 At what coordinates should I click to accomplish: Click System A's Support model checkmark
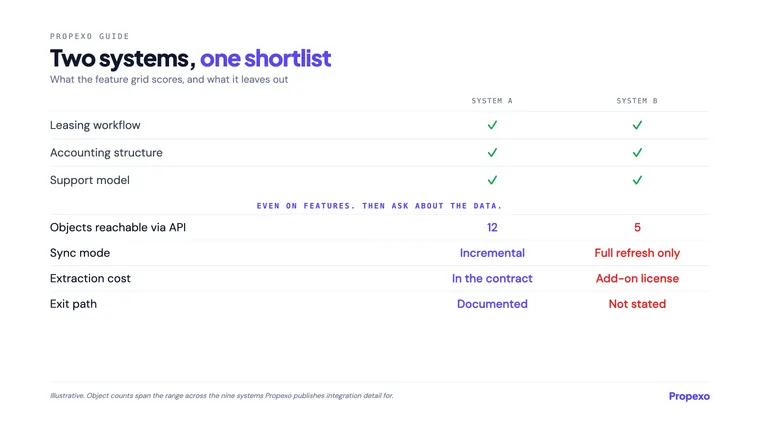492,180
